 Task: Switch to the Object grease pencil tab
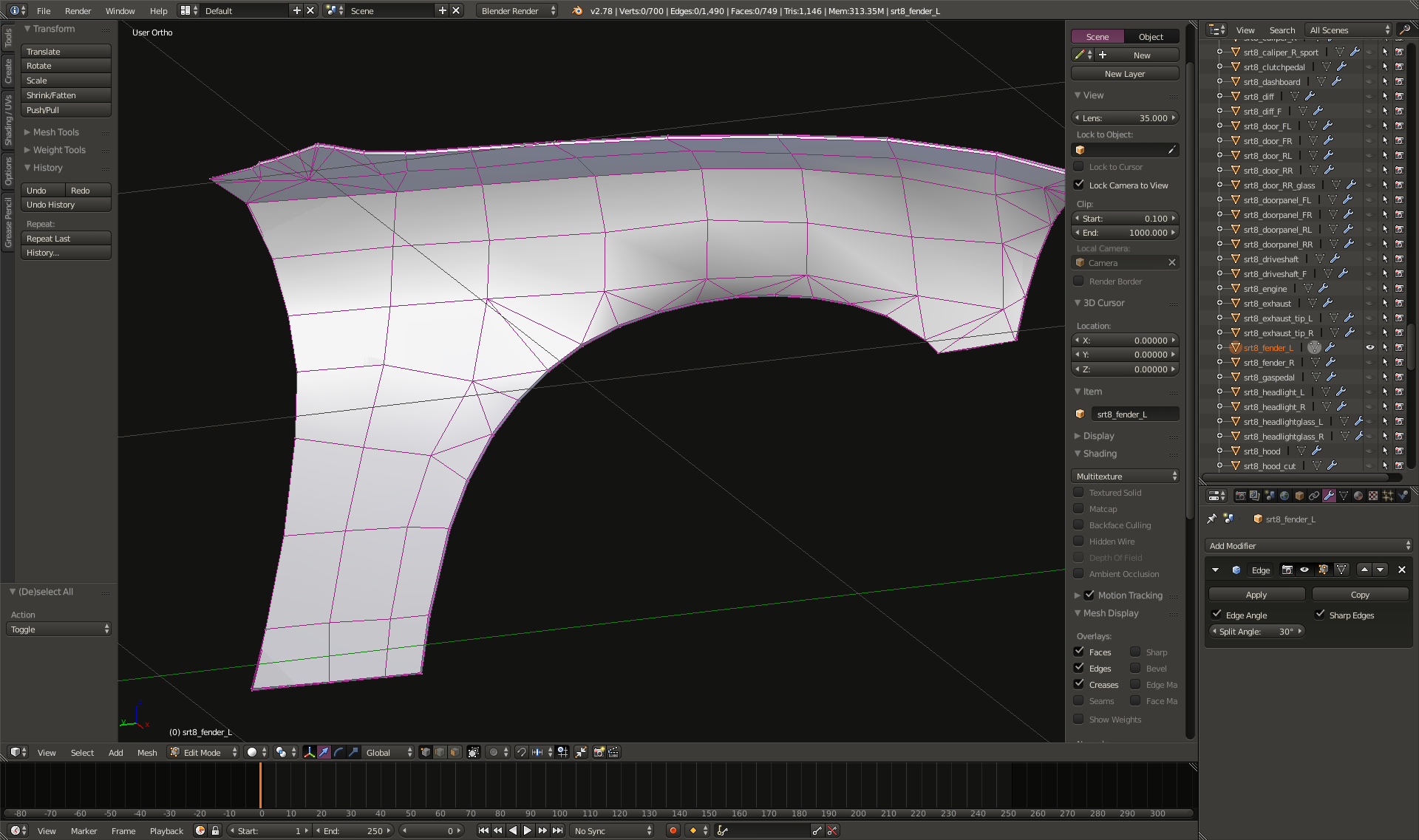1151,36
